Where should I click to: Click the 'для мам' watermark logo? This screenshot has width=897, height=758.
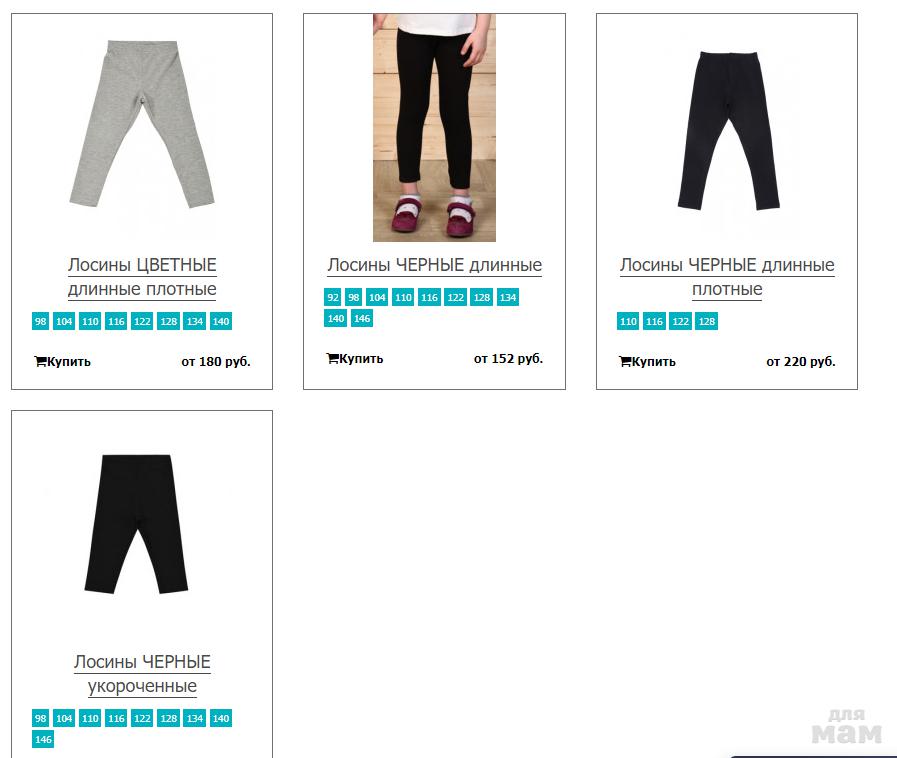pos(846,727)
